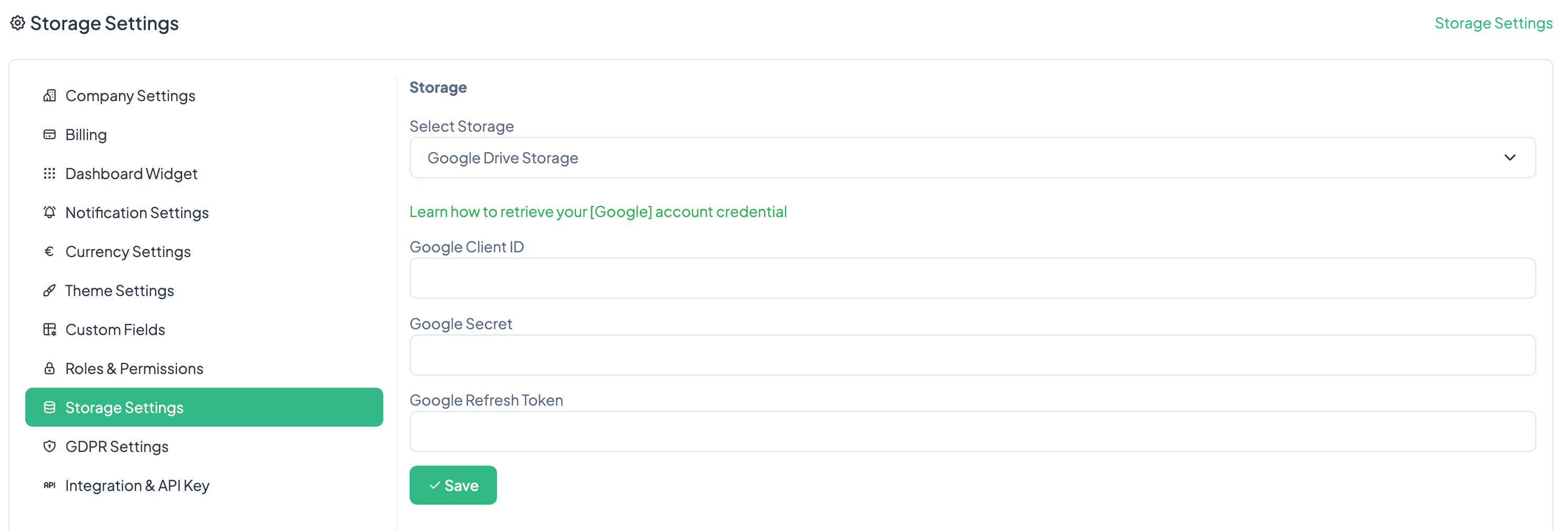Image resolution: width=1568 pixels, height=531 pixels.
Task: Click the Roles & Permissions lock icon
Action: click(49, 368)
